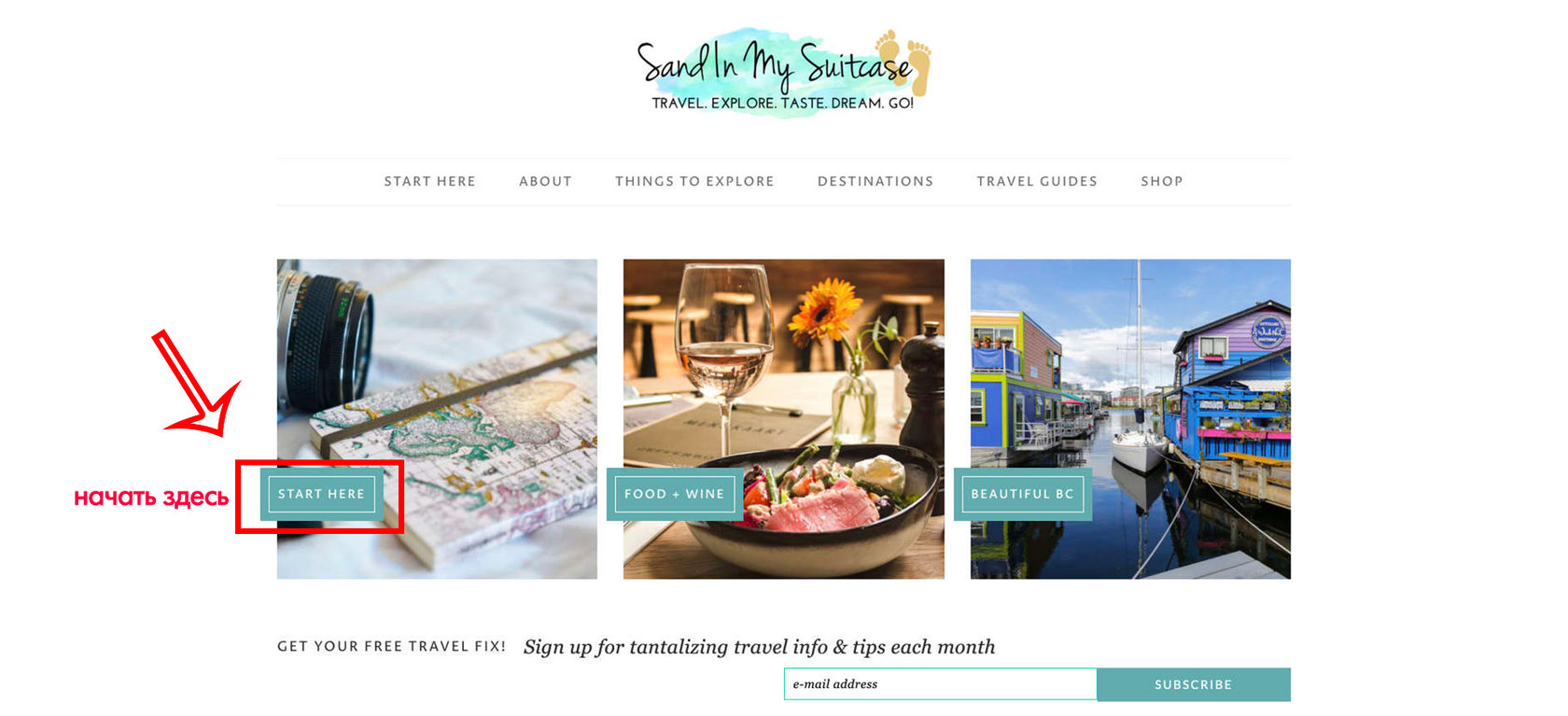Screen dimensions: 1568x716
Task: Open the colorful floating houses photo
Action: [1130, 419]
